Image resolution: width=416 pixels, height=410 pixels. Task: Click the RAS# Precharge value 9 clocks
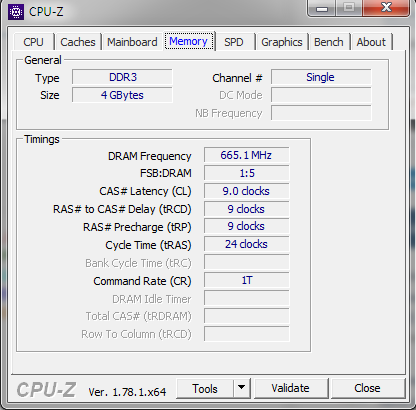pos(246,226)
